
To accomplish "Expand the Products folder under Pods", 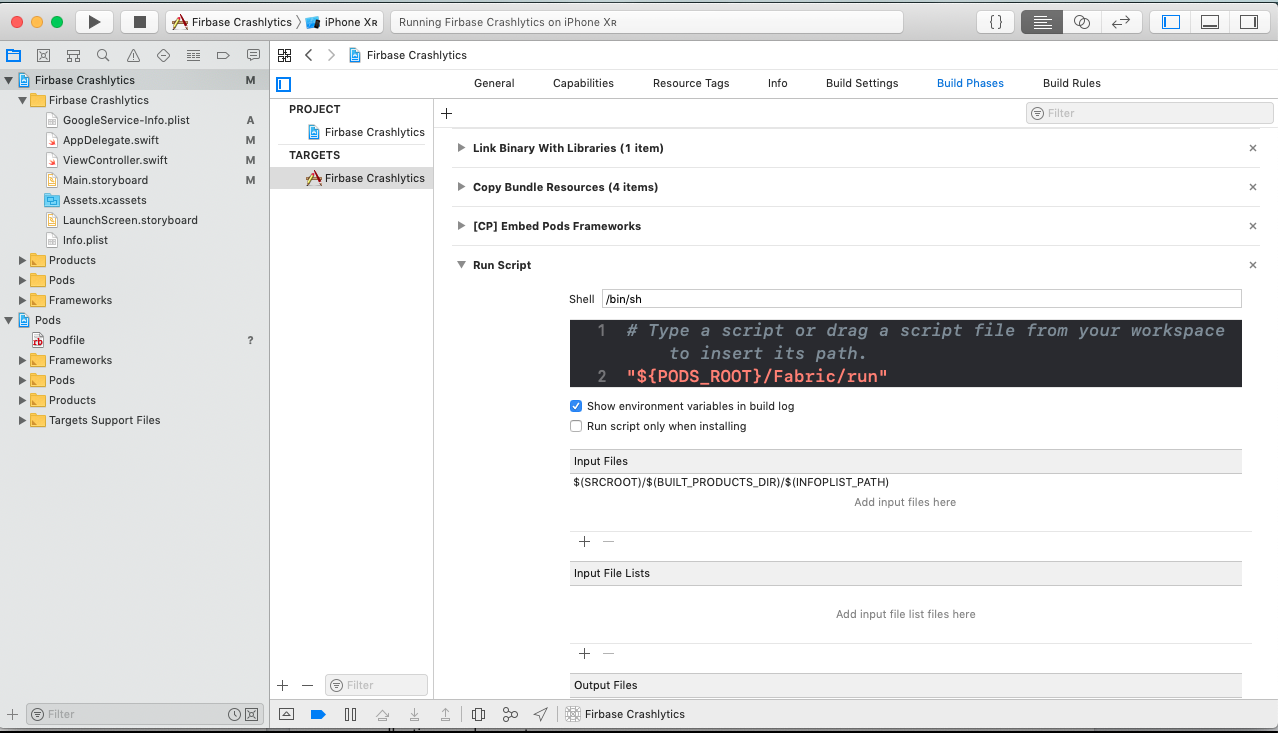I will [23, 400].
